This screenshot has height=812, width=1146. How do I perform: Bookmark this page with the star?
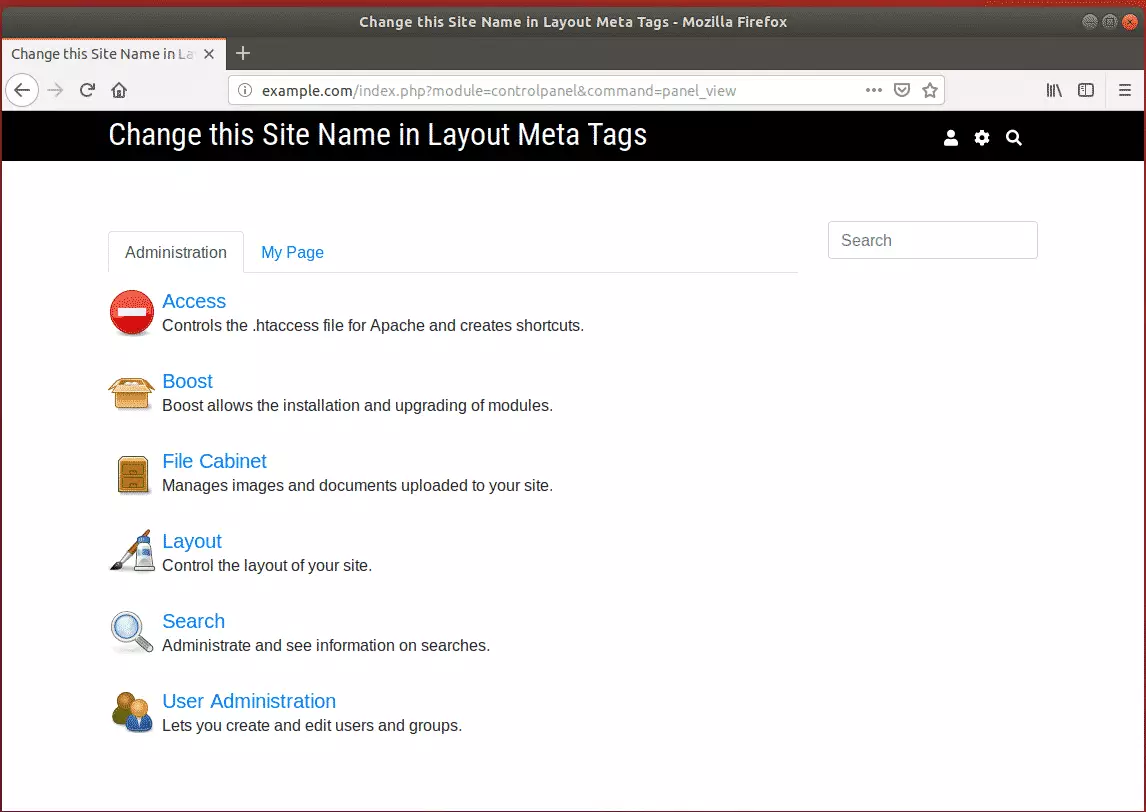tap(930, 90)
